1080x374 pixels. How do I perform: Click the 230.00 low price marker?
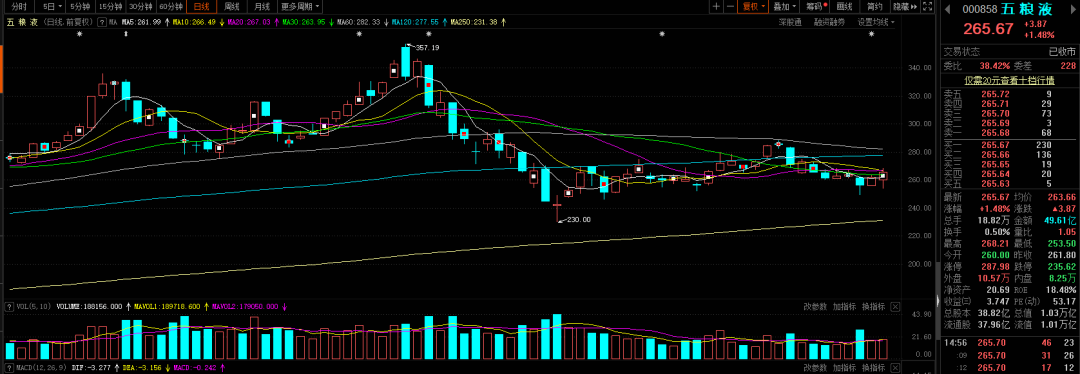[580, 220]
